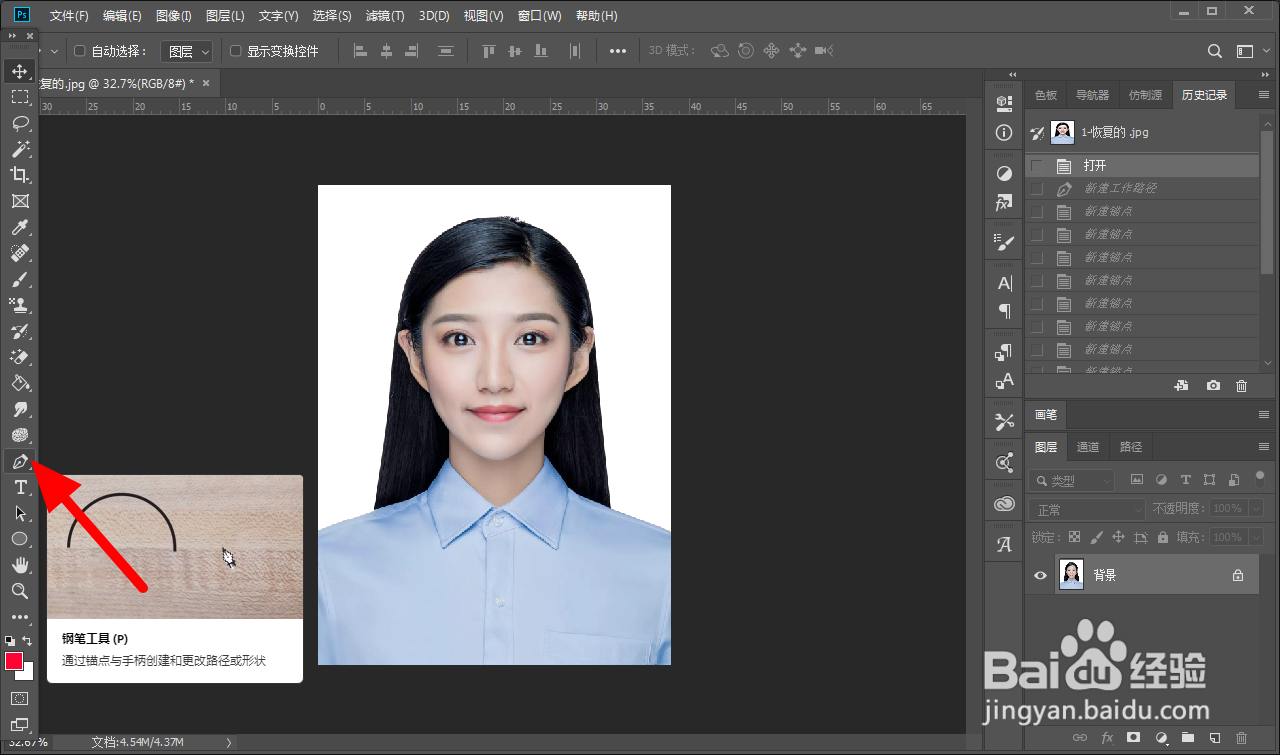Select the 'Open' (打开) history state

point(1095,166)
